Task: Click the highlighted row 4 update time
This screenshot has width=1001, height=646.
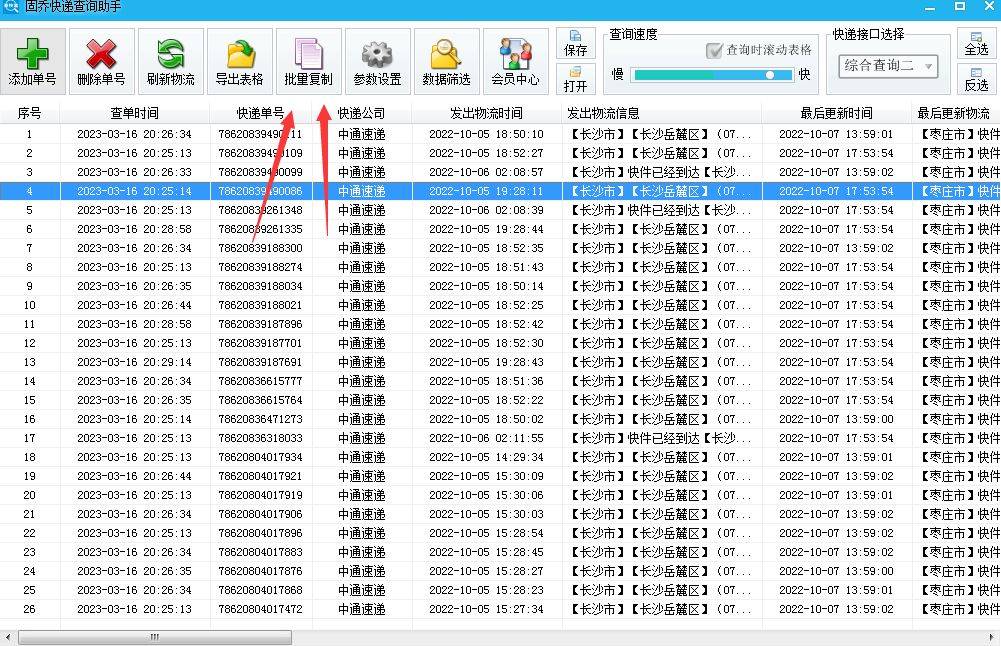Action: pyautogui.click(x=836, y=191)
